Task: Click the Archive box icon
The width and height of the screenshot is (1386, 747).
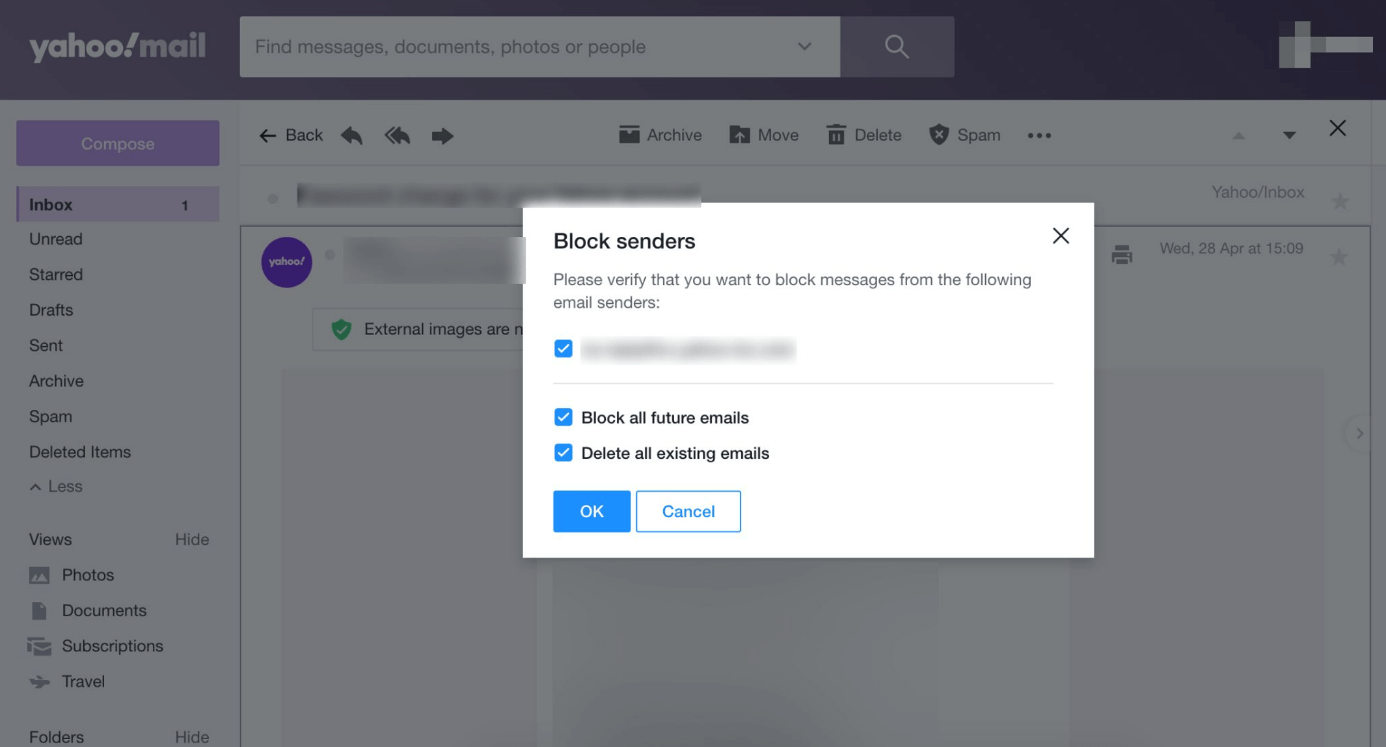Action: 629,135
